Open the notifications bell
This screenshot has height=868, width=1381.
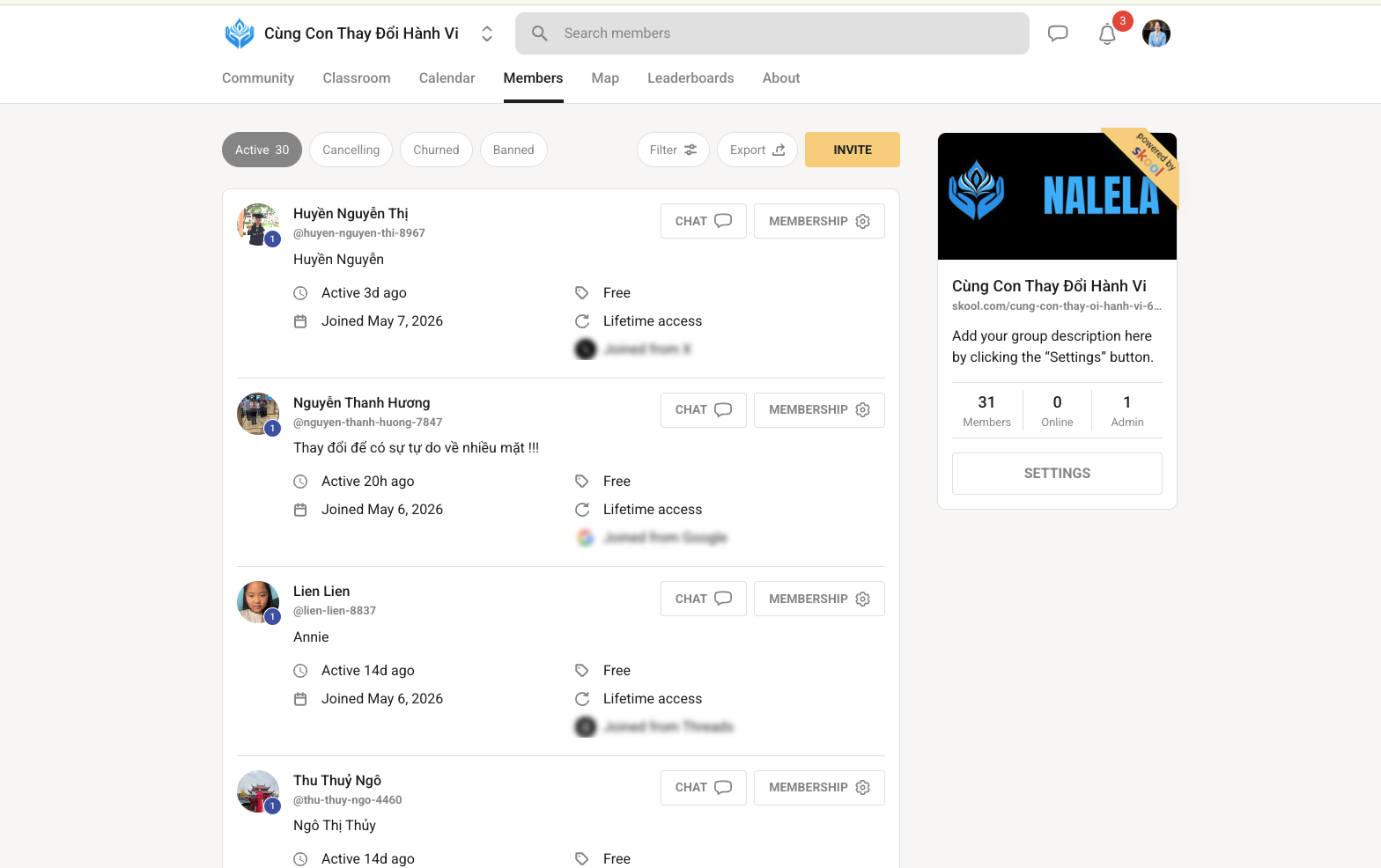point(1107,34)
